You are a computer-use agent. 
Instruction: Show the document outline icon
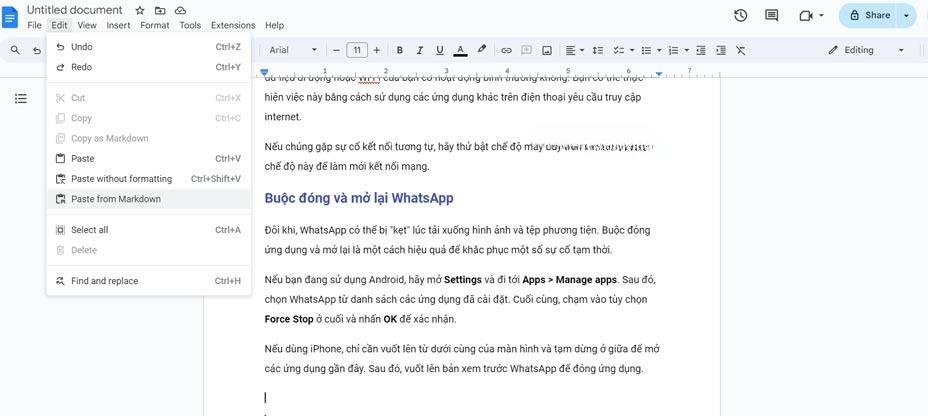pos(21,98)
